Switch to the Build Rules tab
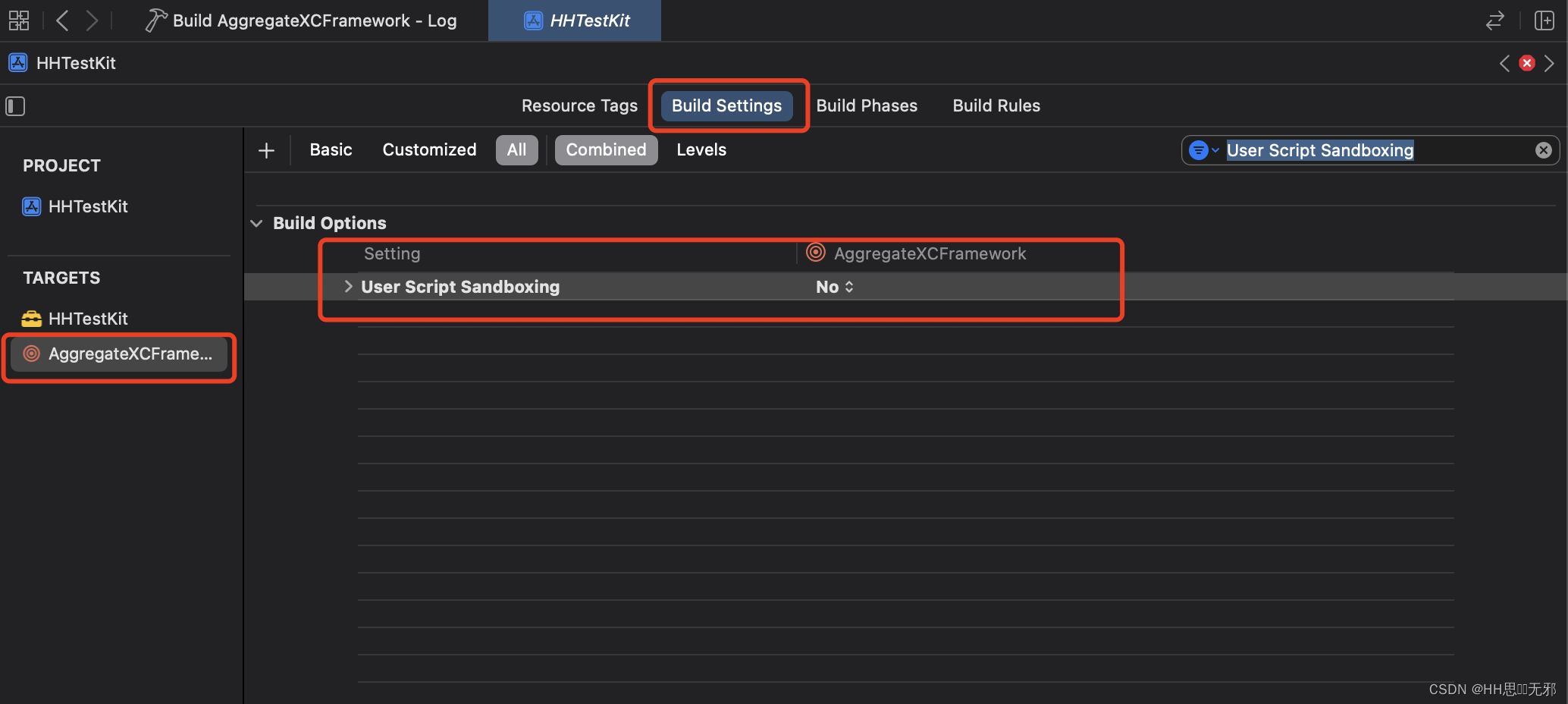This screenshot has width=1568, height=704. (x=996, y=105)
